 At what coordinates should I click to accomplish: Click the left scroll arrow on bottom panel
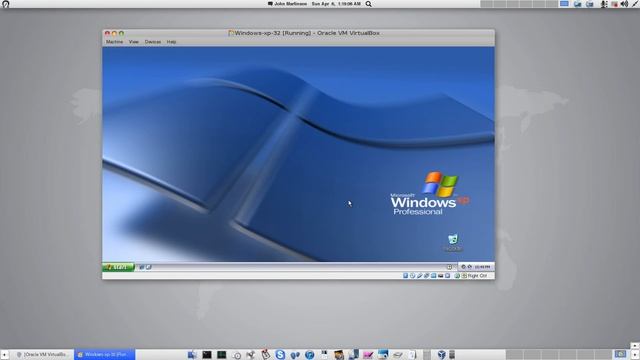coord(4,355)
